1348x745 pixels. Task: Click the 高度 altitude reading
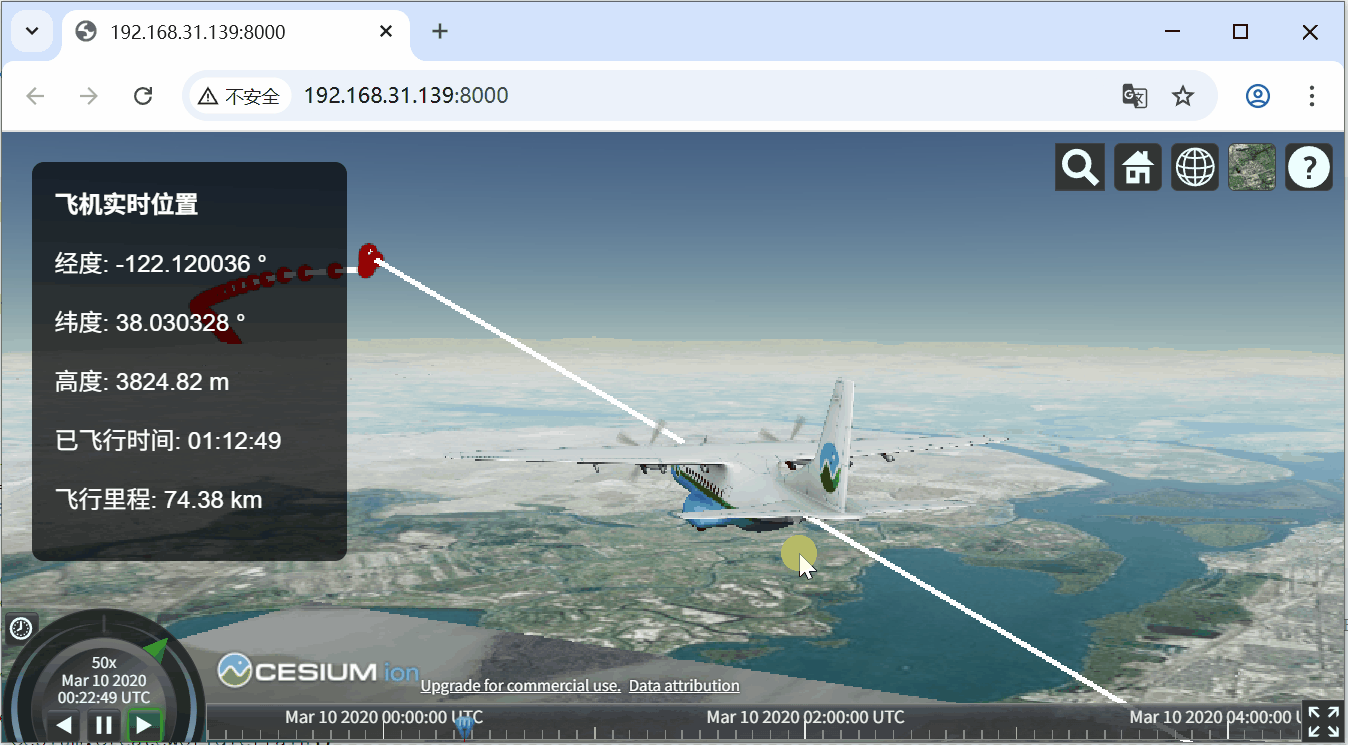[173, 382]
